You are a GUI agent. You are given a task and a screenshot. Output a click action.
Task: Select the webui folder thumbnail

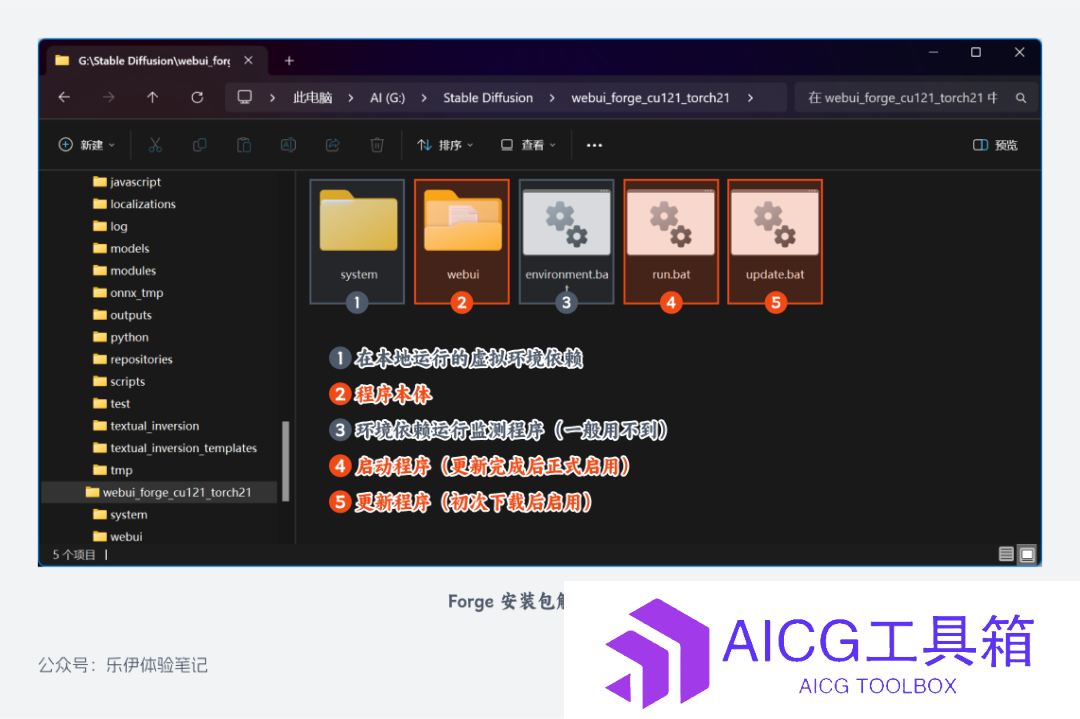coord(462,241)
